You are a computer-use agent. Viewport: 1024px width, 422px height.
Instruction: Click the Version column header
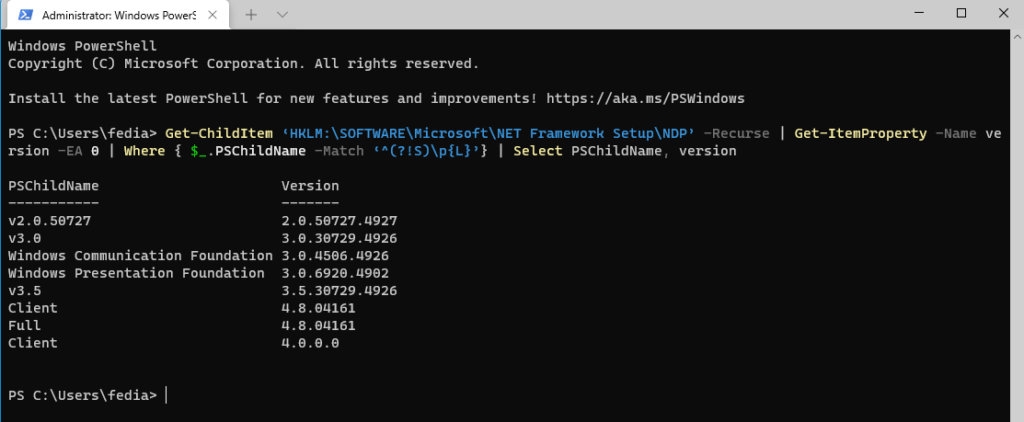[310, 186]
